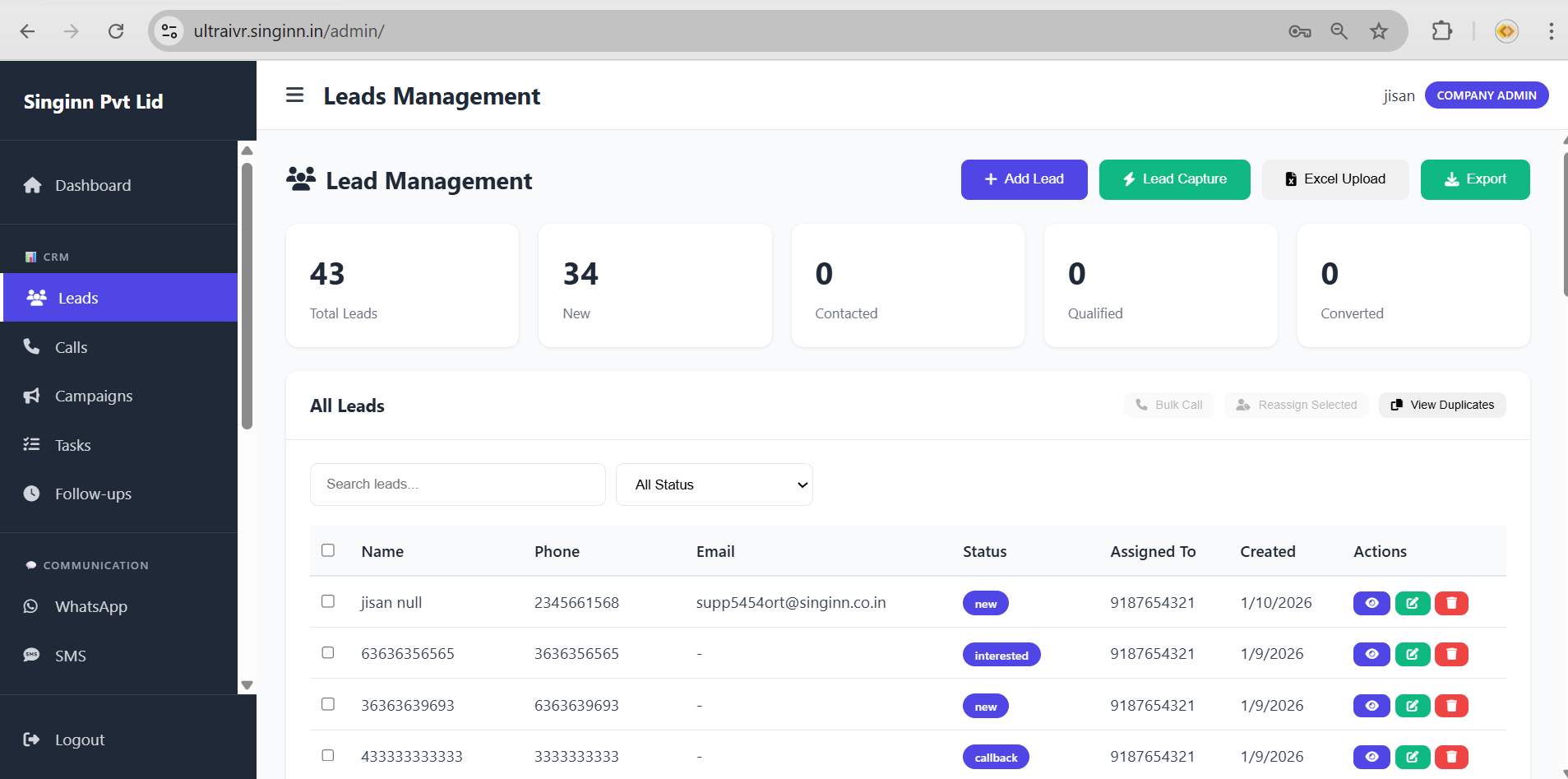Click the Add Lead button

[1024, 179]
